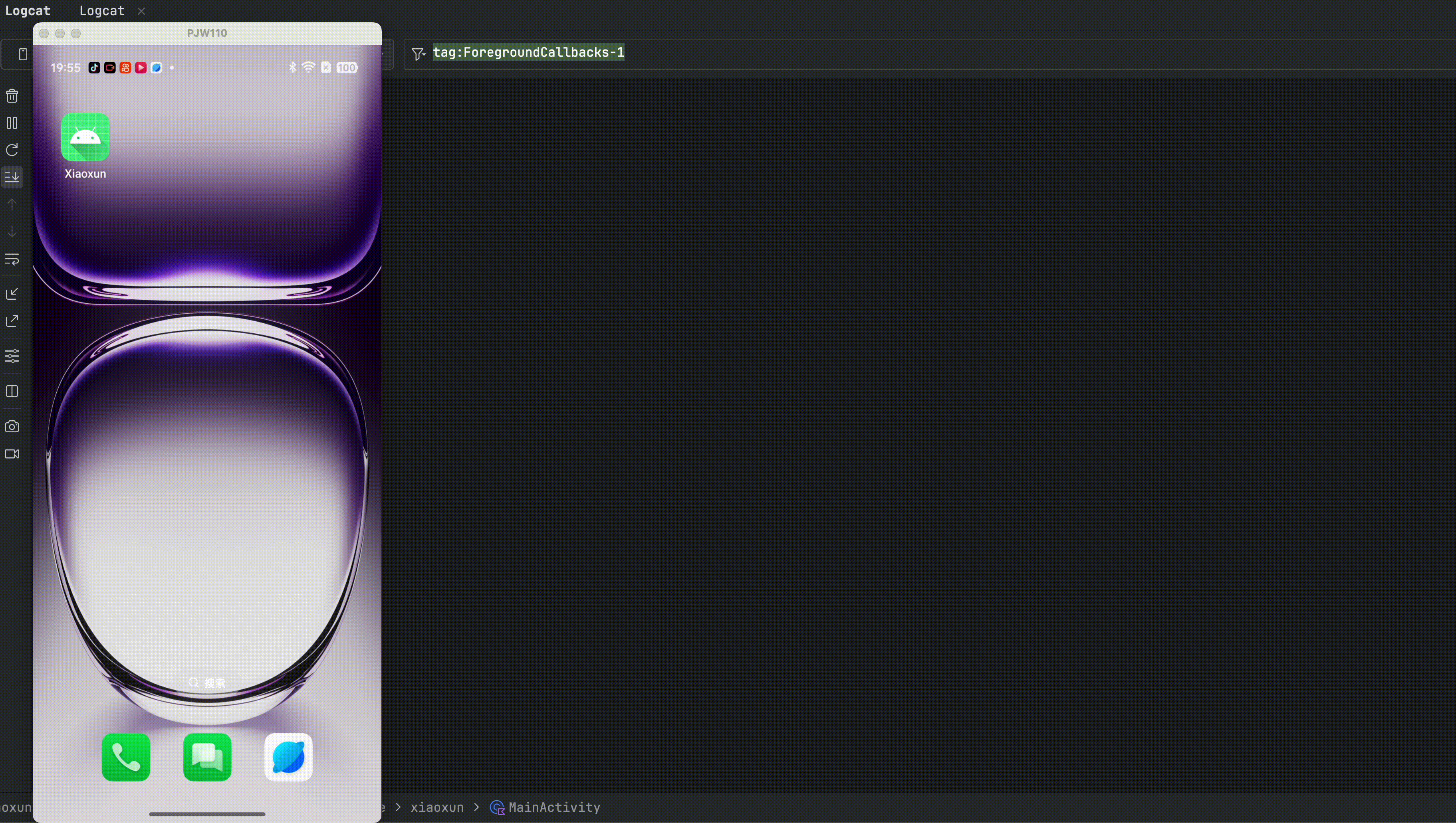Viewport: 1456px width, 823px height.
Task: Take a device screenshot
Action: [x=12, y=426]
